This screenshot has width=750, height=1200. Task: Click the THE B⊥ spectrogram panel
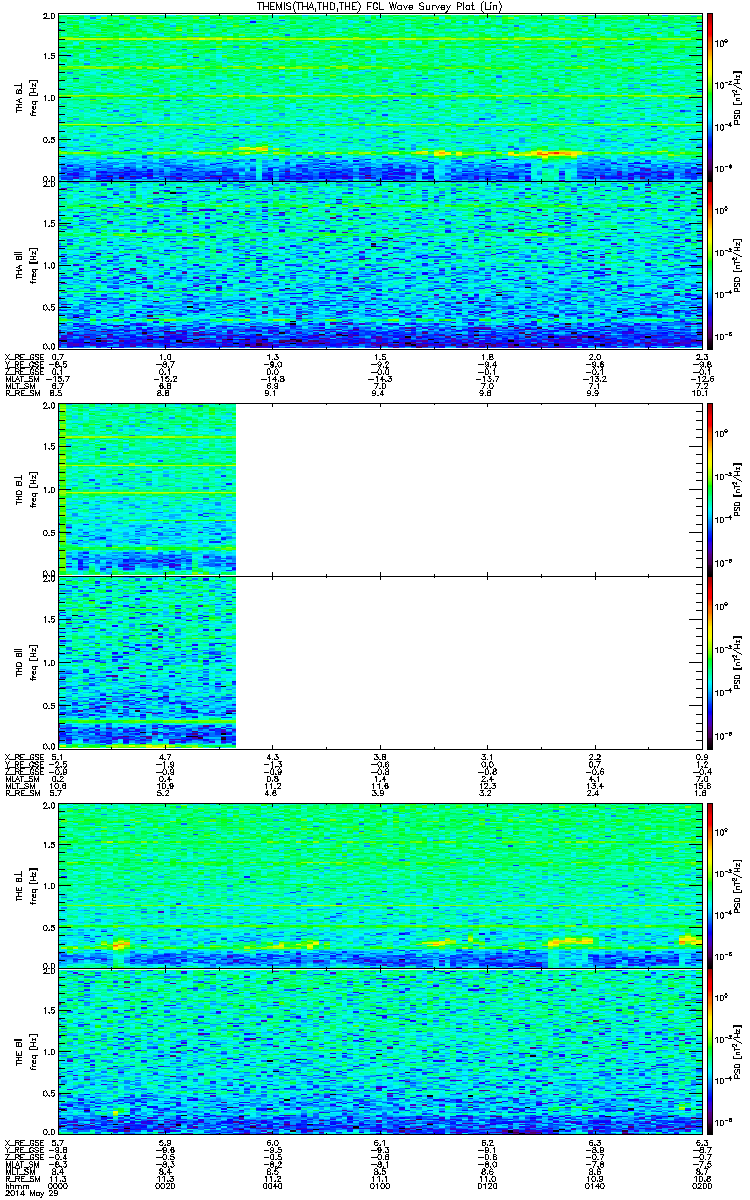click(380, 884)
